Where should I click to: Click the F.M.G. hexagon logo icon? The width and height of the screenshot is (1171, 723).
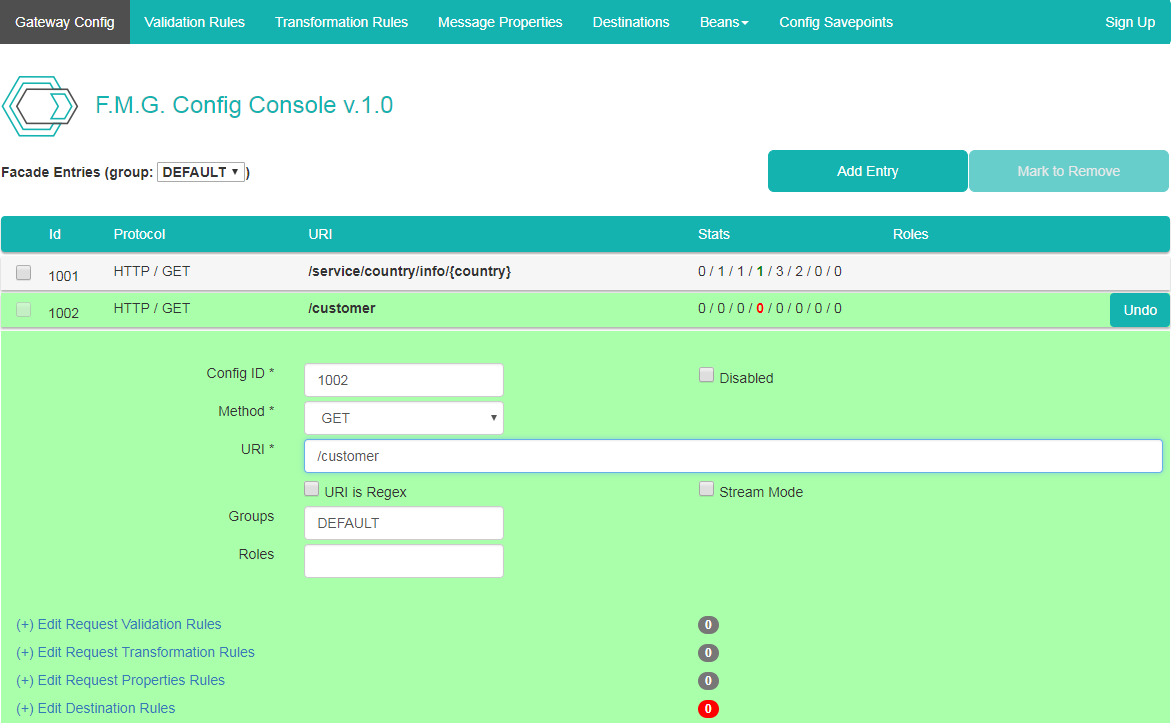pos(40,106)
